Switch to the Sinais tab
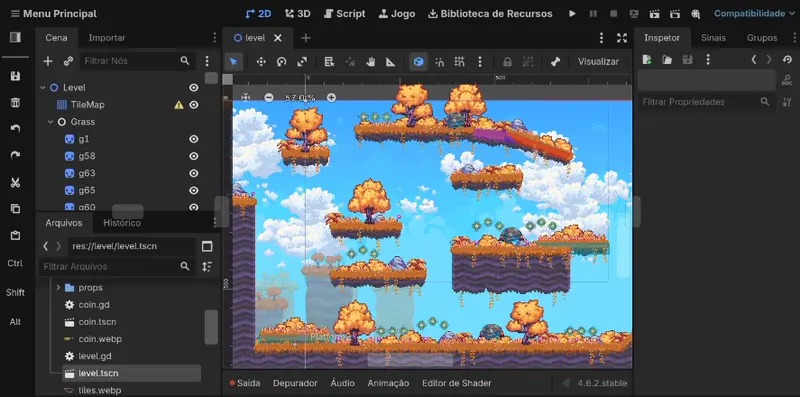This screenshot has height=397, width=800. [x=713, y=38]
